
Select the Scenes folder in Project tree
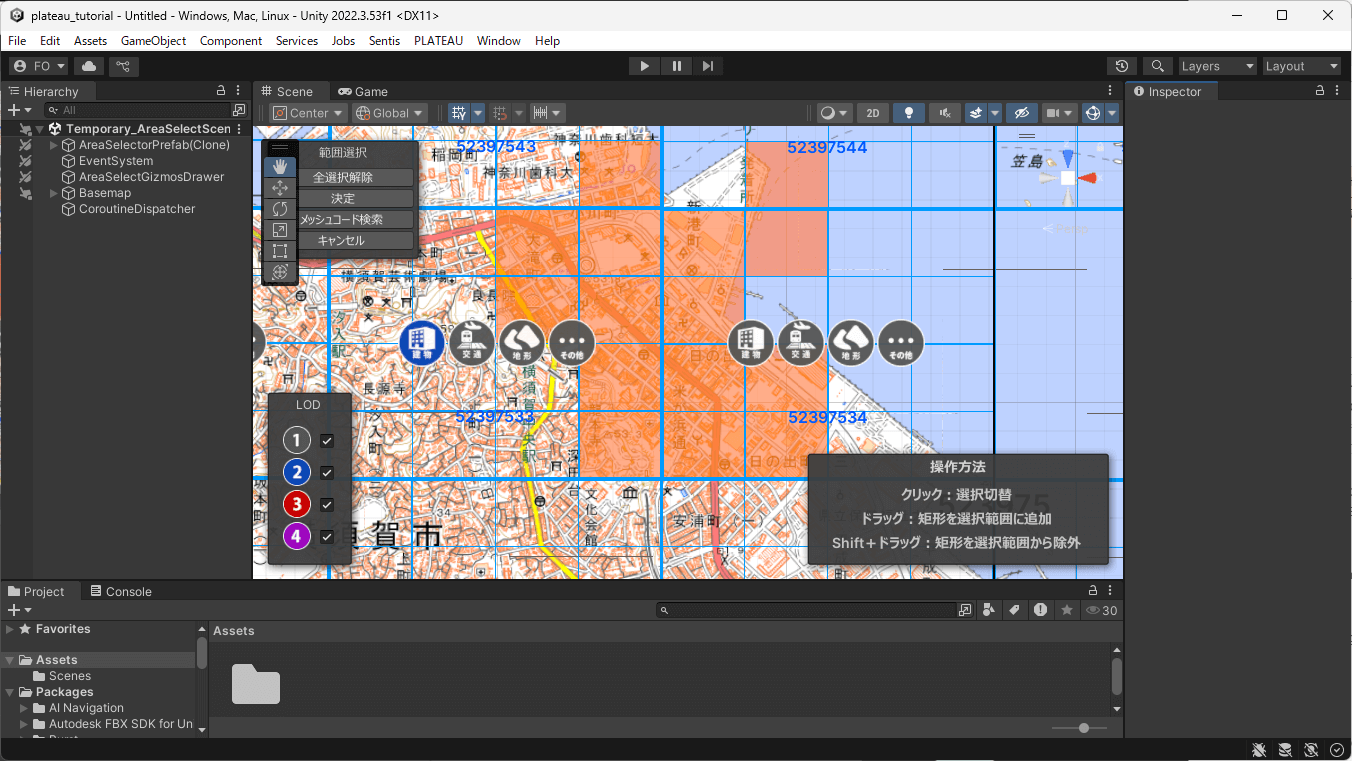pos(70,676)
